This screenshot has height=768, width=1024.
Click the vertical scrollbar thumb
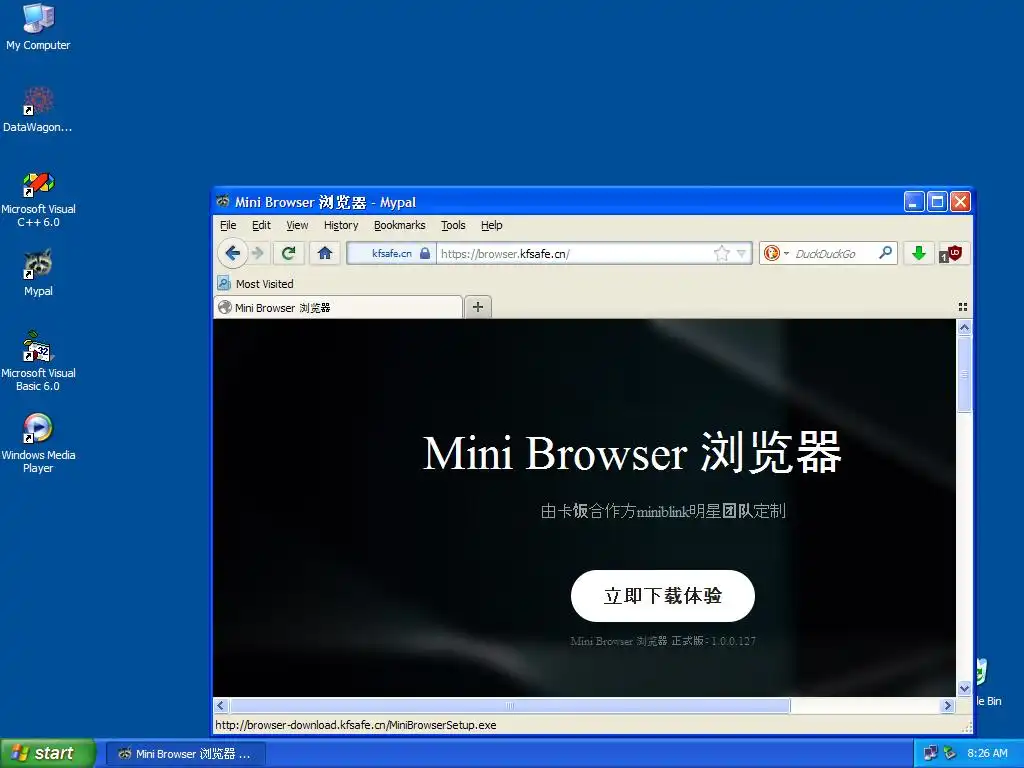[x=965, y=374]
